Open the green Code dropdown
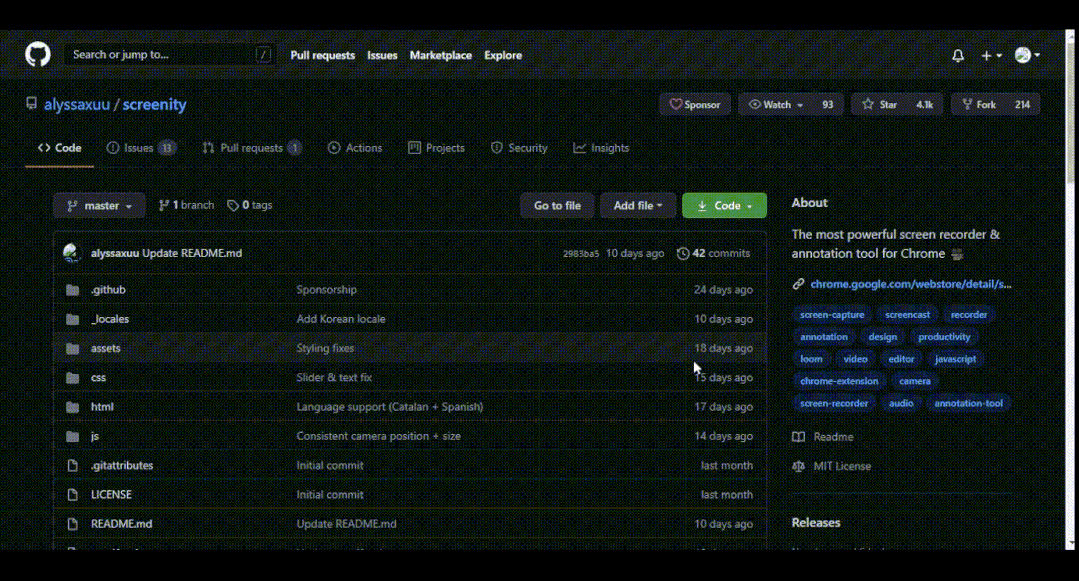This screenshot has height=581, width=1079. 724,206
